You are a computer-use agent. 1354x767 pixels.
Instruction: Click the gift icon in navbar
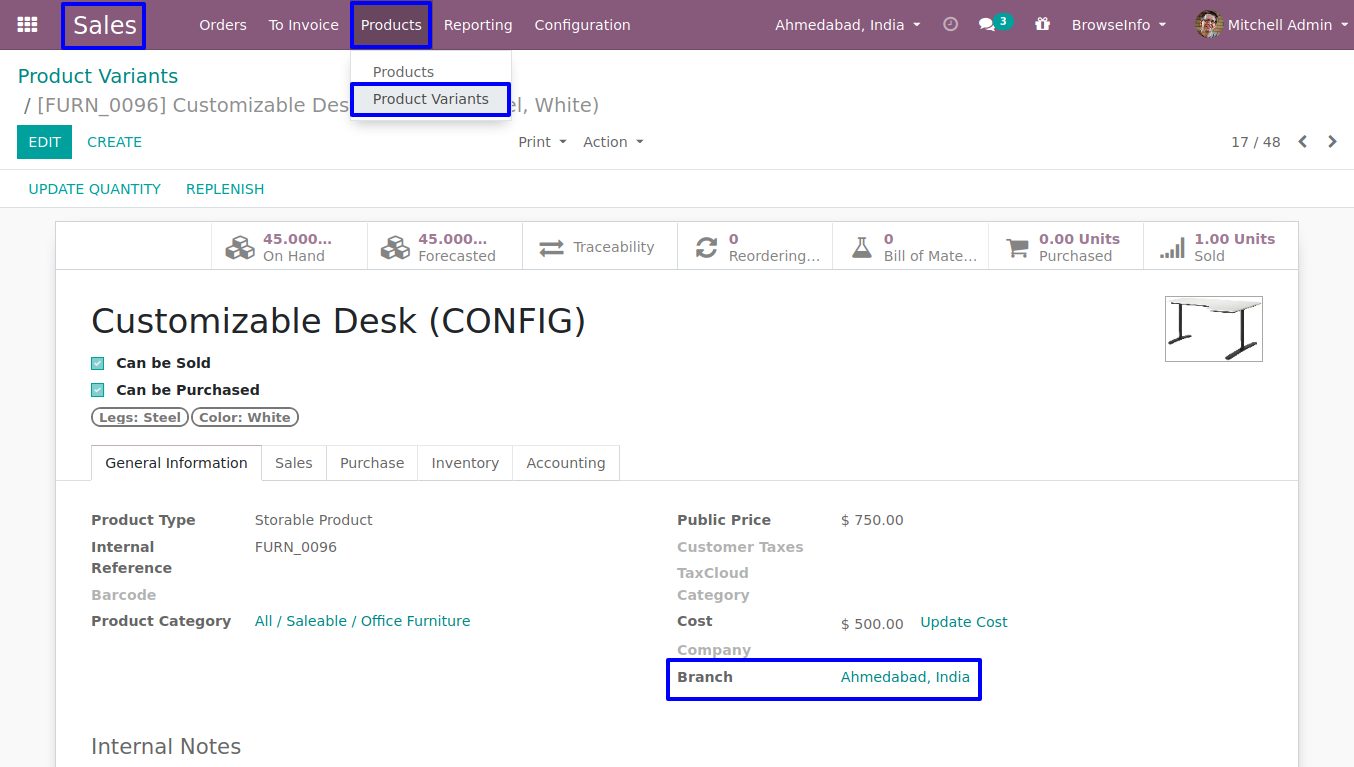tap(1043, 25)
